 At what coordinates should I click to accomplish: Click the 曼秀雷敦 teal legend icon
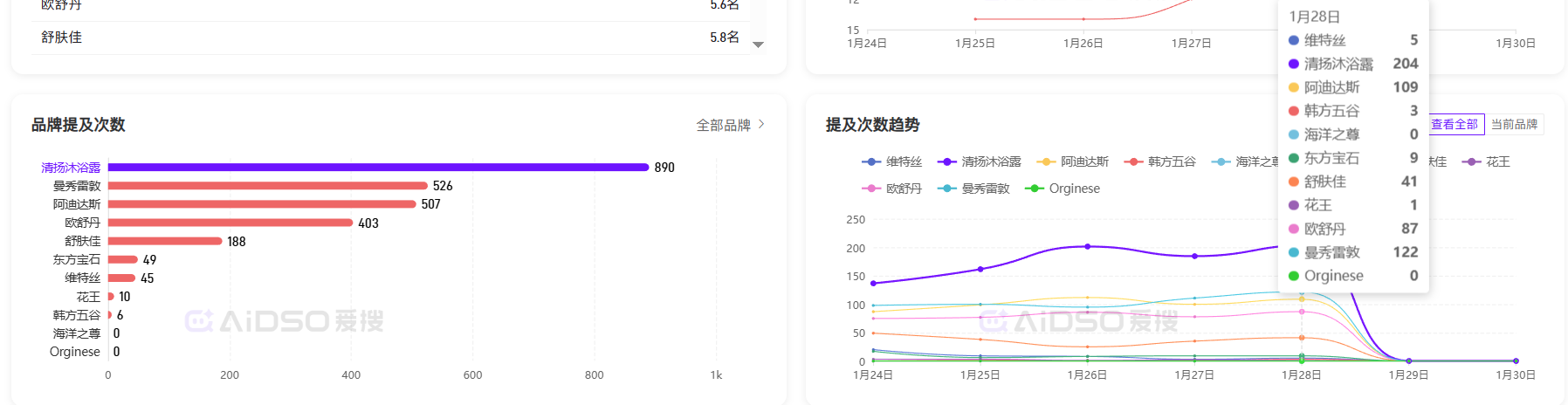(x=947, y=189)
